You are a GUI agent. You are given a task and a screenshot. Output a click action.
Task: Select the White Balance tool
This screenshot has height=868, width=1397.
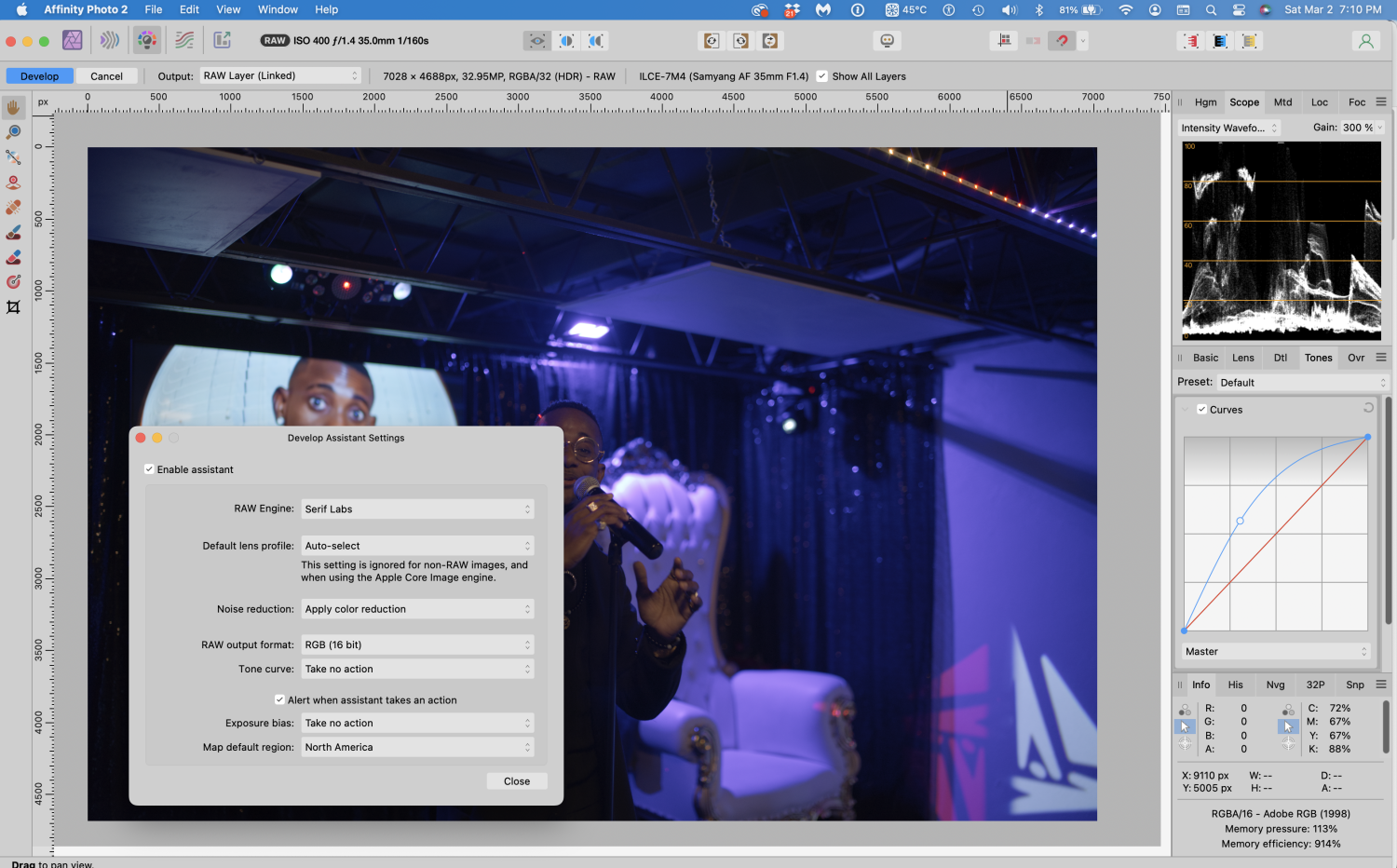point(13,156)
